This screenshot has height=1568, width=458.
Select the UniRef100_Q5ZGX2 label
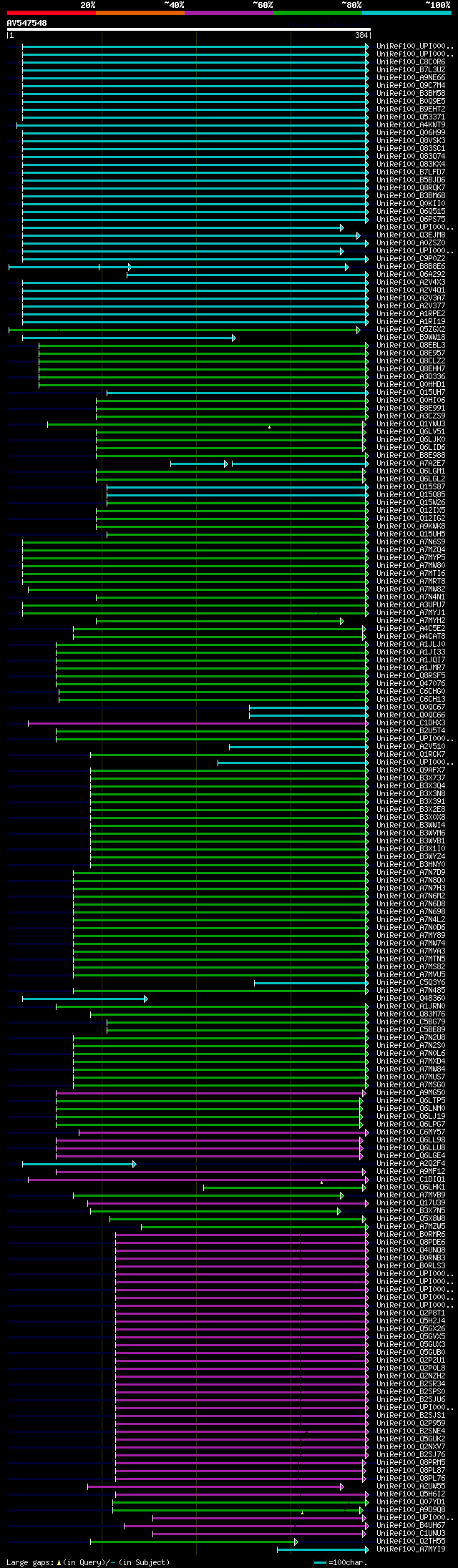click(411, 330)
